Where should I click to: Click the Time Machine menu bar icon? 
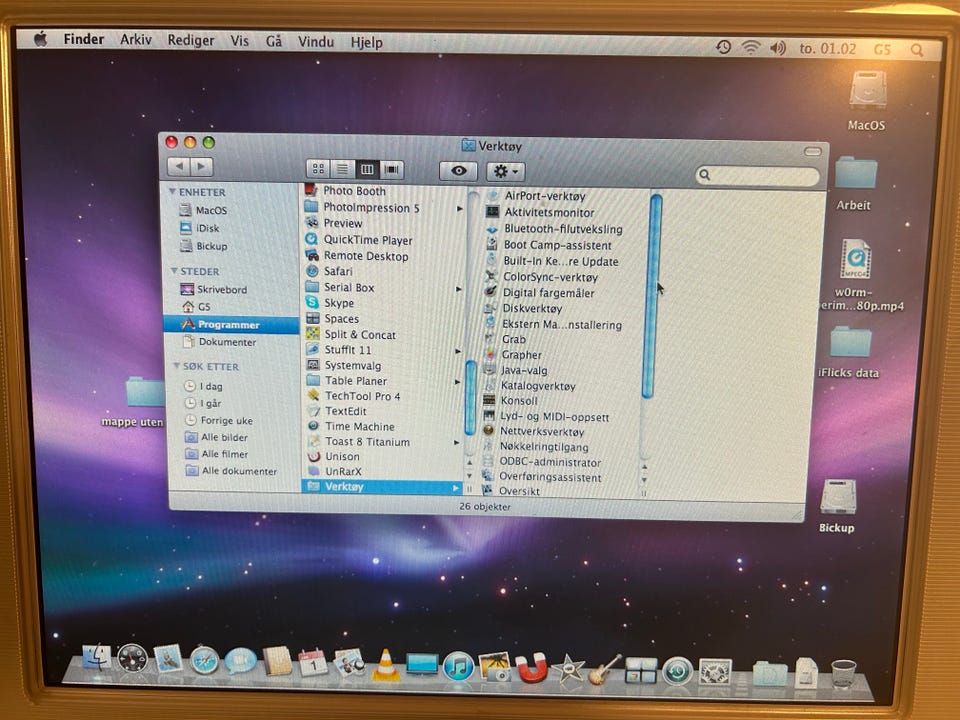click(x=723, y=48)
